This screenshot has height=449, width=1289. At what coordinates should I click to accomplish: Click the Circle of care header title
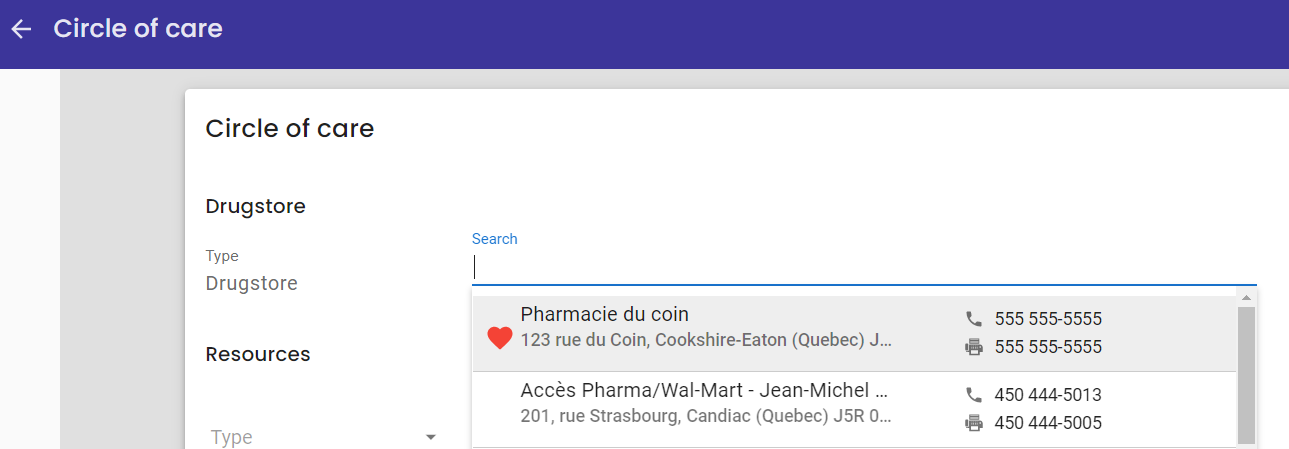(138, 29)
